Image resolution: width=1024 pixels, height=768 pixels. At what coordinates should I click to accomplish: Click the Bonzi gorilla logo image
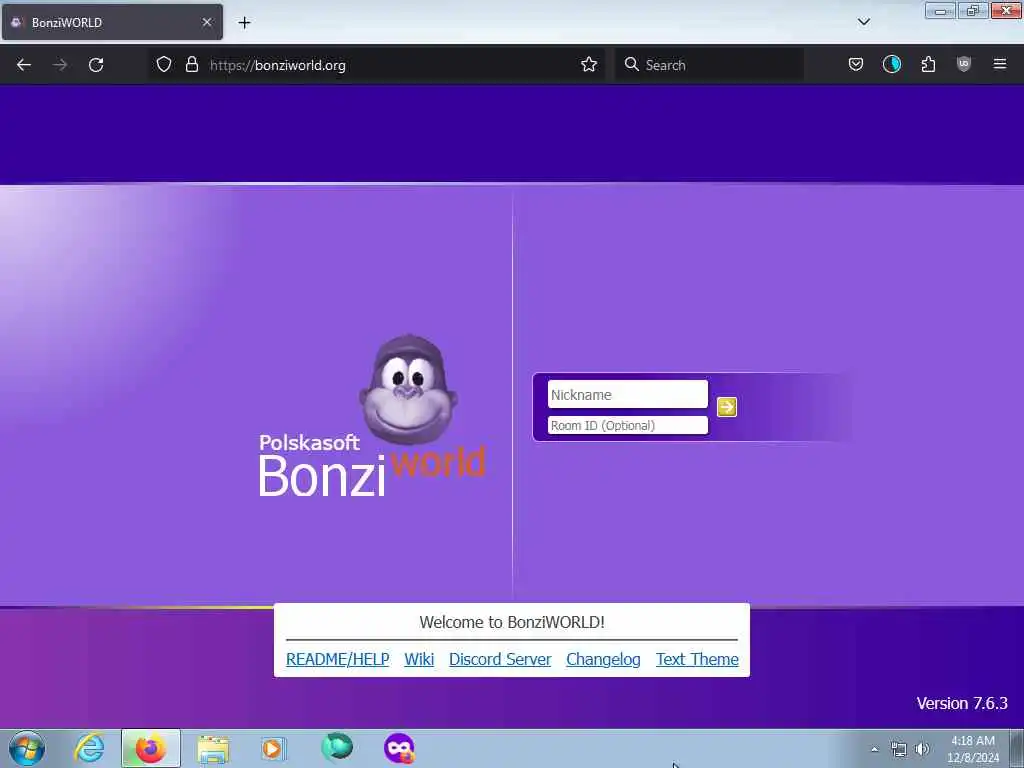click(x=408, y=389)
